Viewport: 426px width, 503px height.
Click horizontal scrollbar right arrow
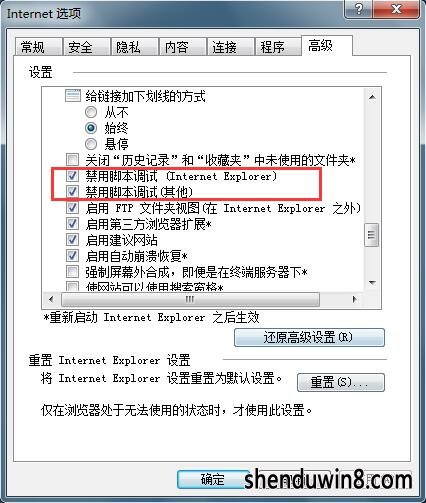pyautogui.click(x=354, y=299)
